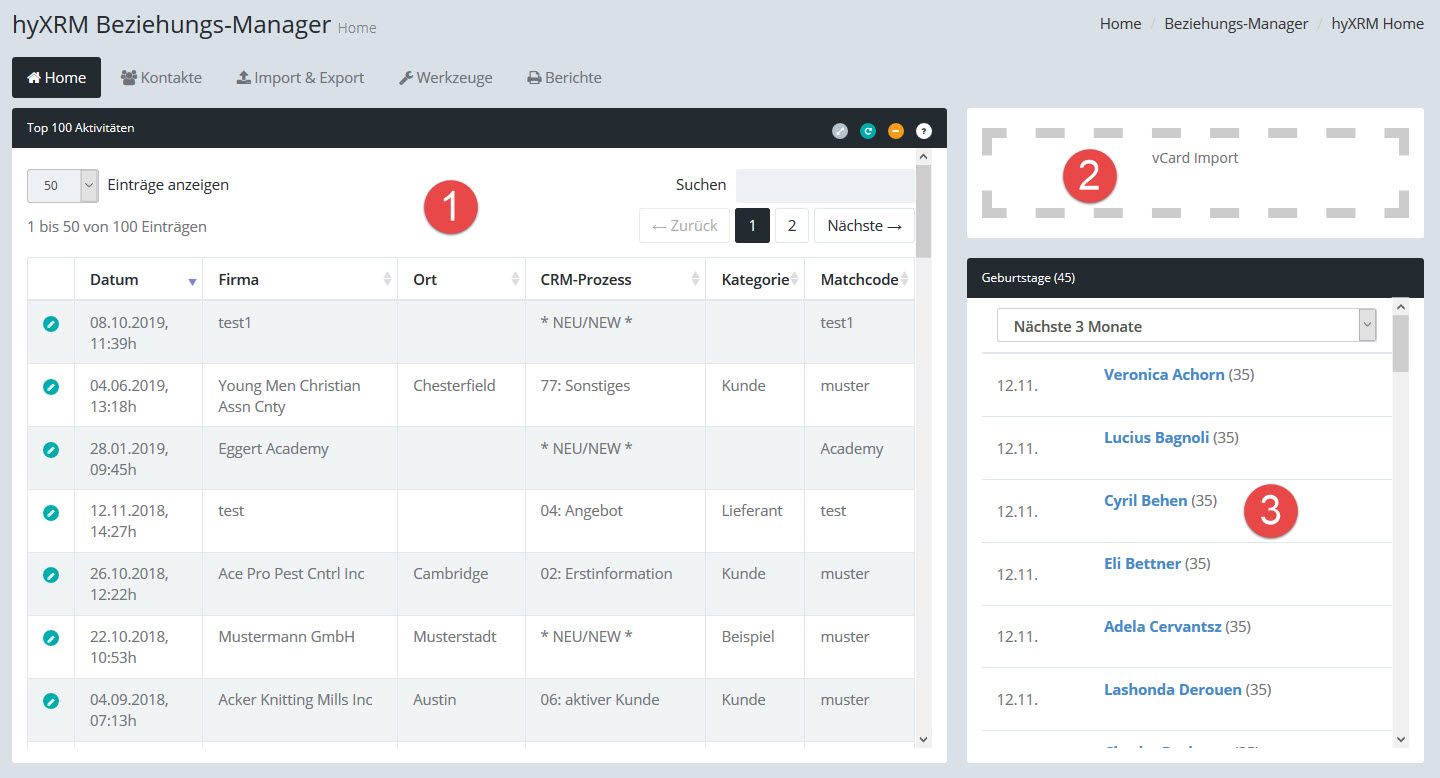1440x778 pixels.
Task: Minimize the Top 100 Aktivitäten panel
Action: [x=896, y=130]
